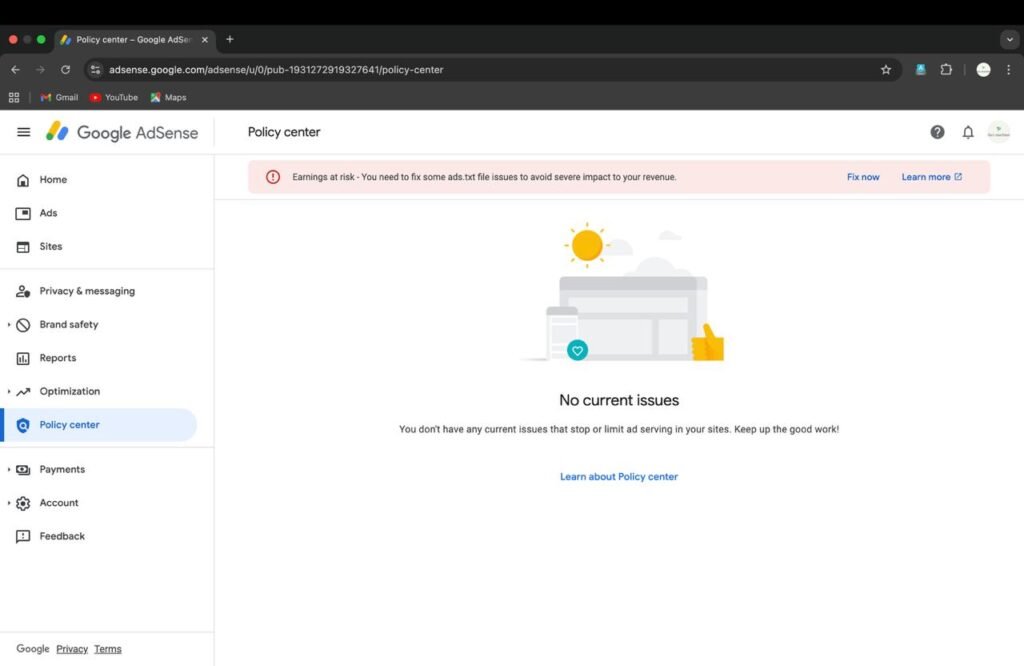Expand the Brand safety section arrow

(8, 325)
